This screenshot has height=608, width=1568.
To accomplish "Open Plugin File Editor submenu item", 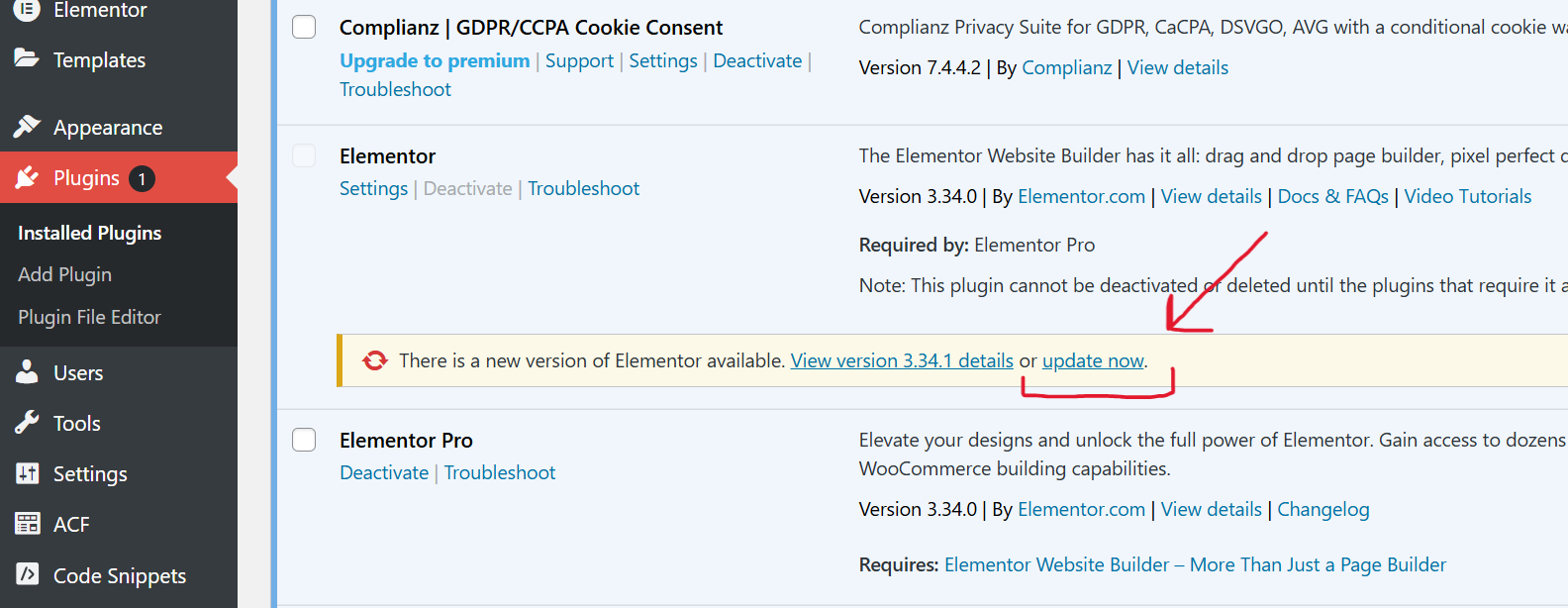I will pos(89,317).
